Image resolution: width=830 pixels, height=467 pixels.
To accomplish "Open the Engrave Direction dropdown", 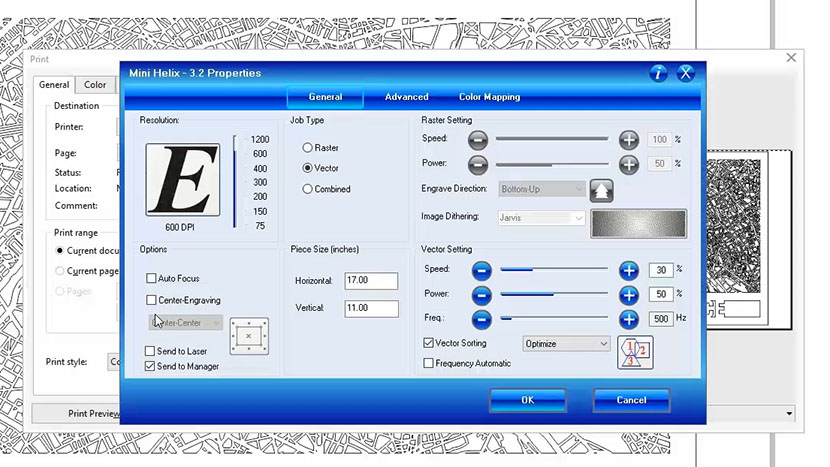I will pyautogui.click(x=542, y=188).
